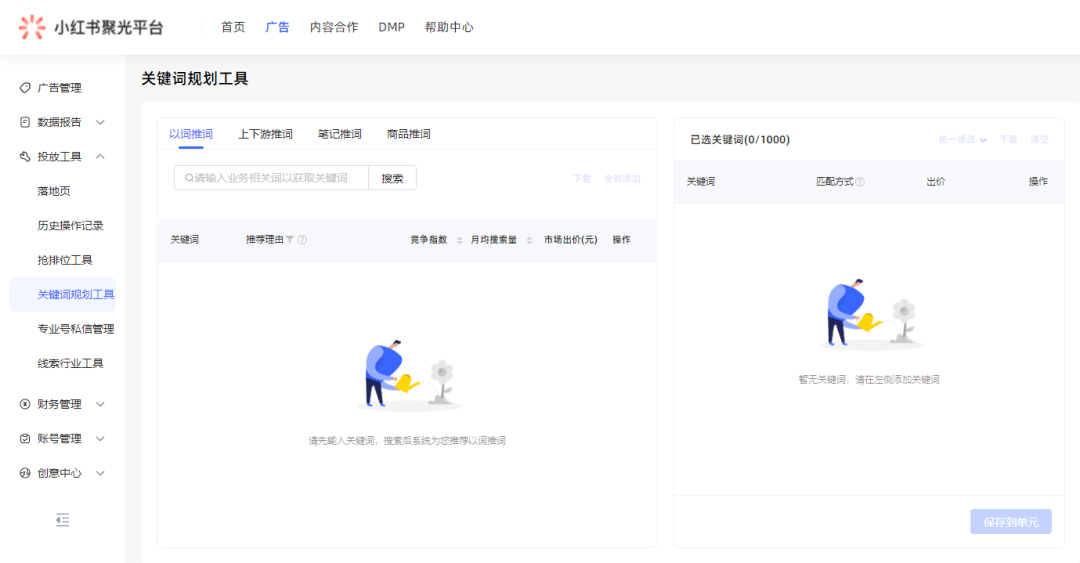Click the 保存到单元 button
The width and height of the screenshot is (1080, 563).
(x=1010, y=522)
